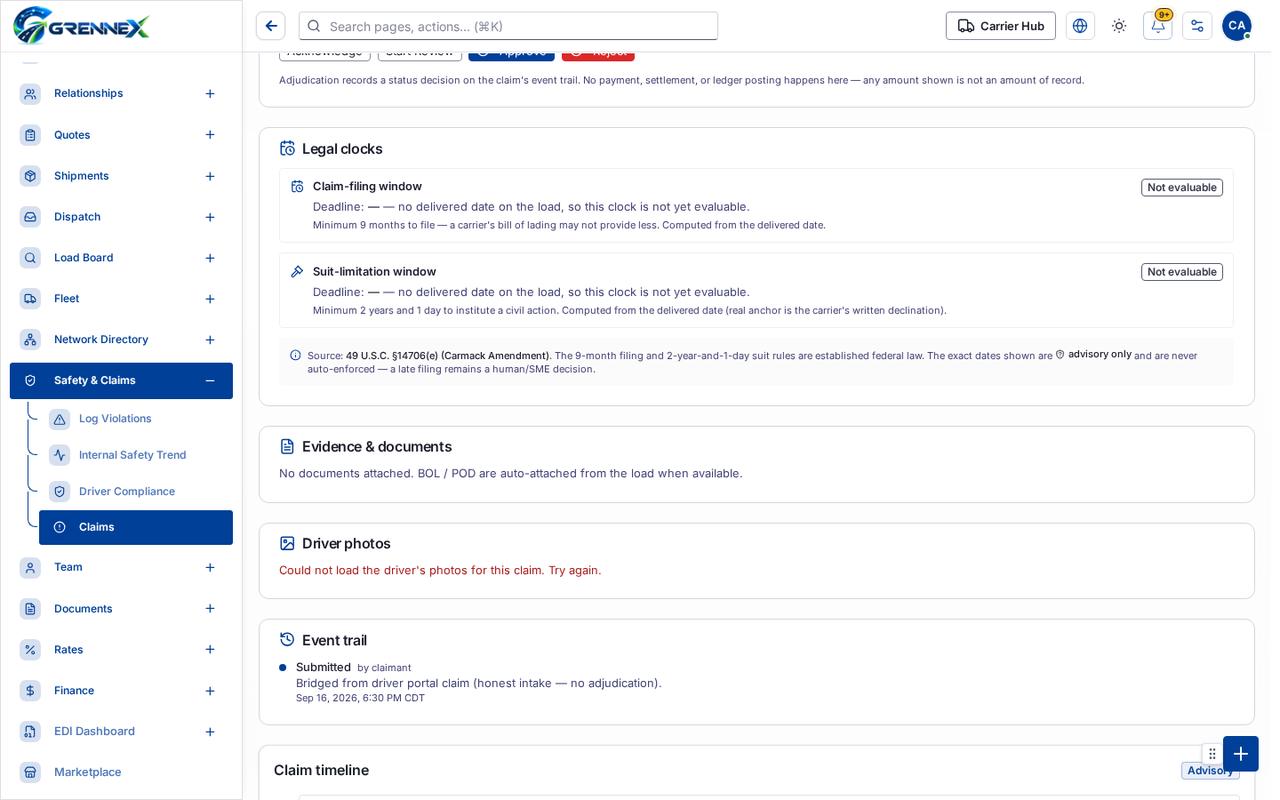Image resolution: width=1280 pixels, height=800 pixels.
Task: Click the Shipments box icon
Action: pos(31,176)
